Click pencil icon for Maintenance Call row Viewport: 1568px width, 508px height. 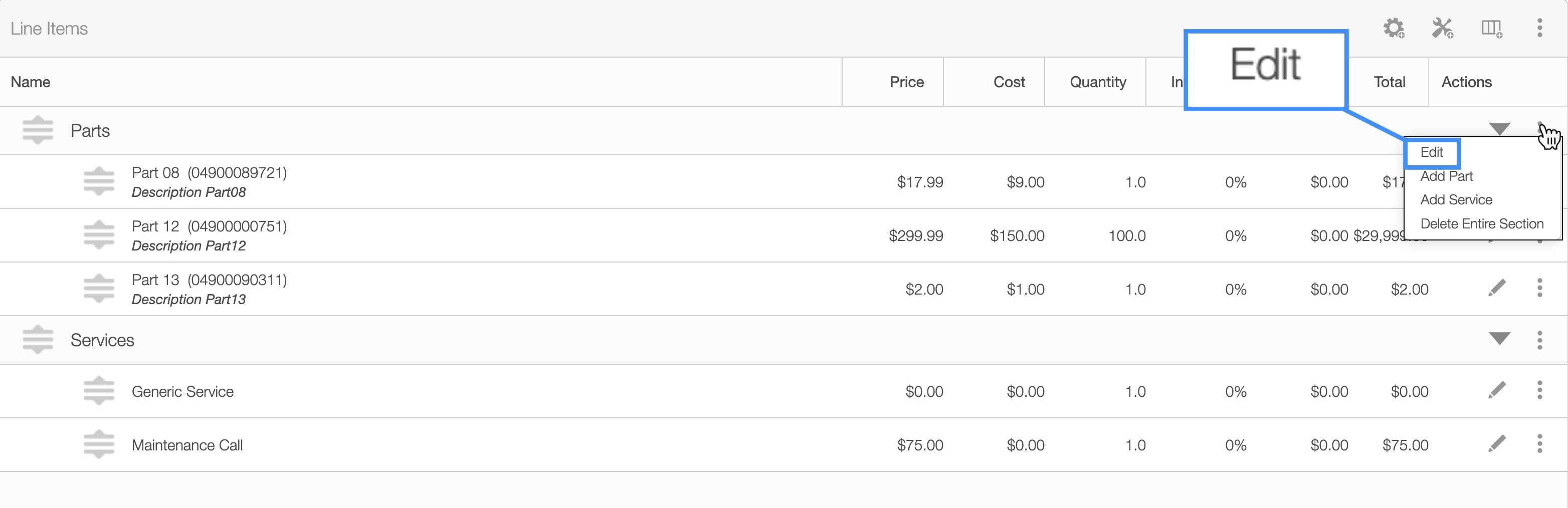click(x=1497, y=443)
